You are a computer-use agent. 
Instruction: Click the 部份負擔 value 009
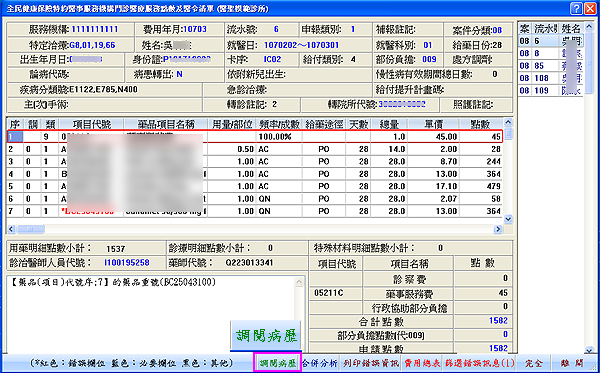[x=429, y=60]
